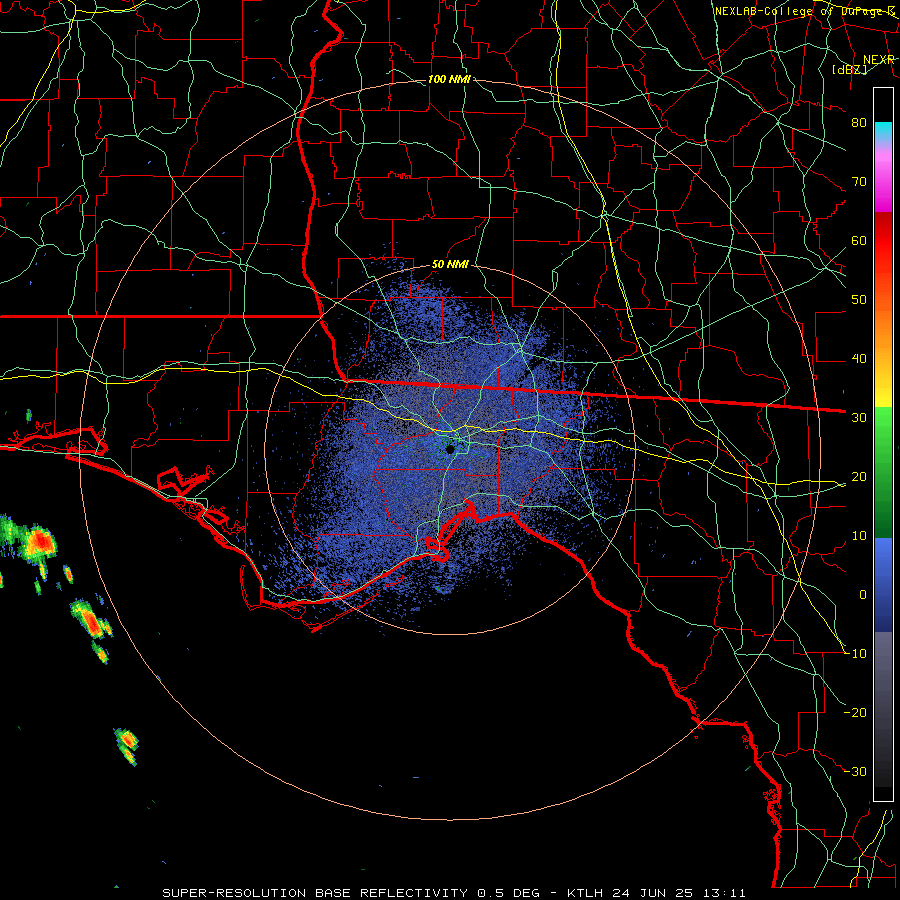This screenshot has width=900, height=900.
Task: Click the -10 dBZ scale value
Action: [856, 654]
